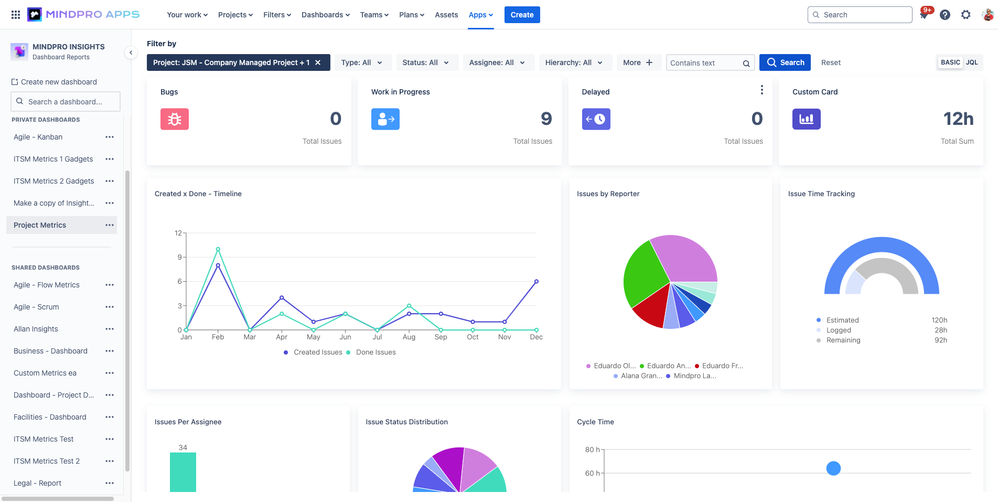The width and height of the screenshot is (998, 502).
Task: Click the Mindpro Apps logo
Action: tap(83, 15)
